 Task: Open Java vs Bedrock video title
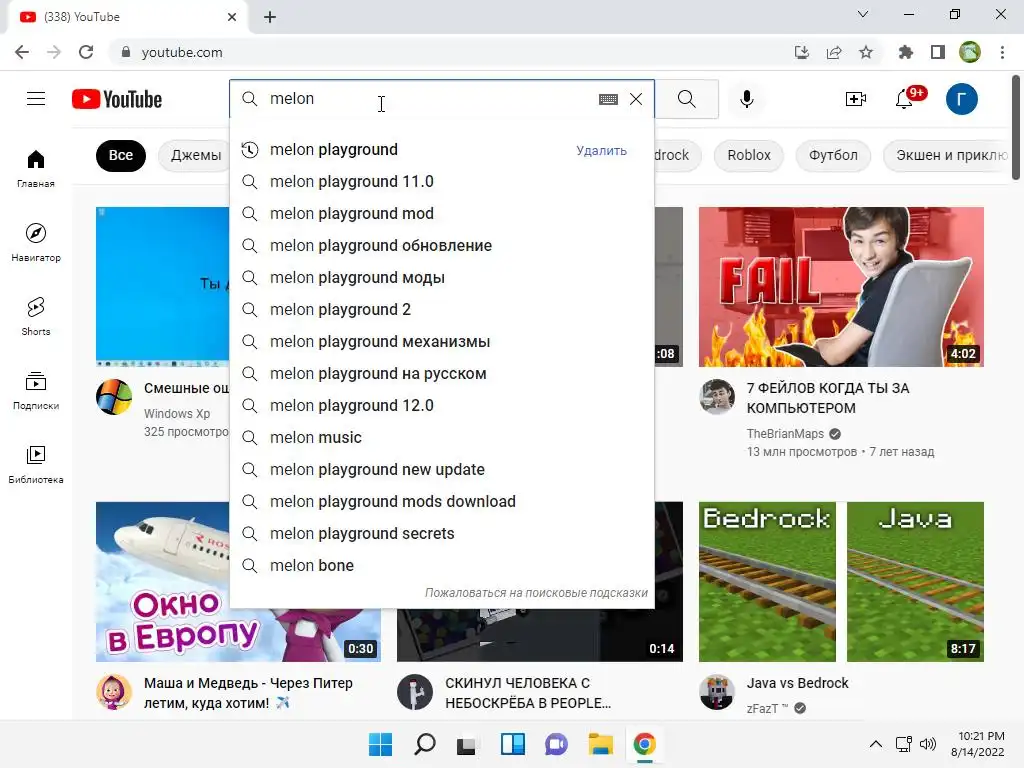(797, 683)
